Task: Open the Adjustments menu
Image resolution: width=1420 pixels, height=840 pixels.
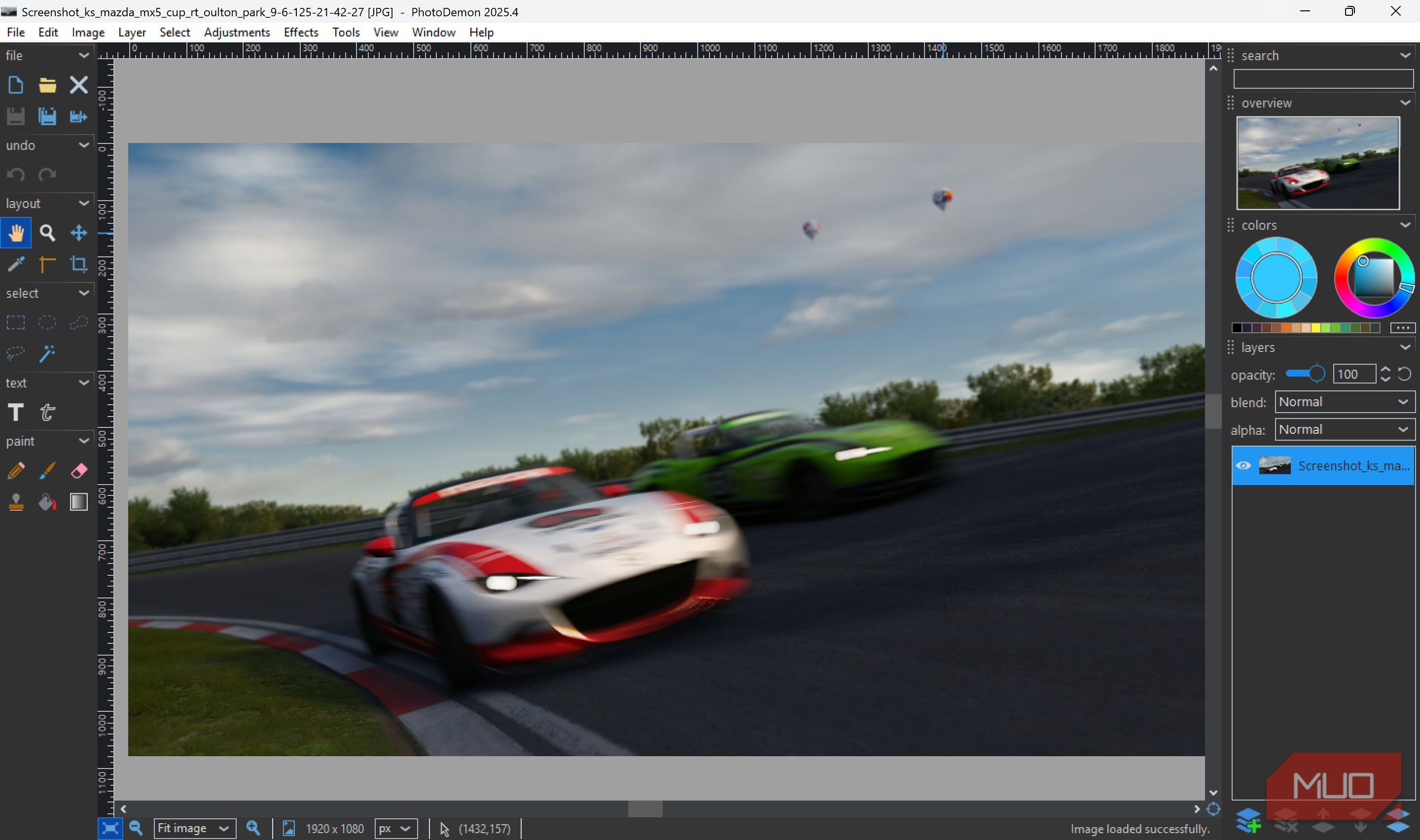Action: click(237, 32)
